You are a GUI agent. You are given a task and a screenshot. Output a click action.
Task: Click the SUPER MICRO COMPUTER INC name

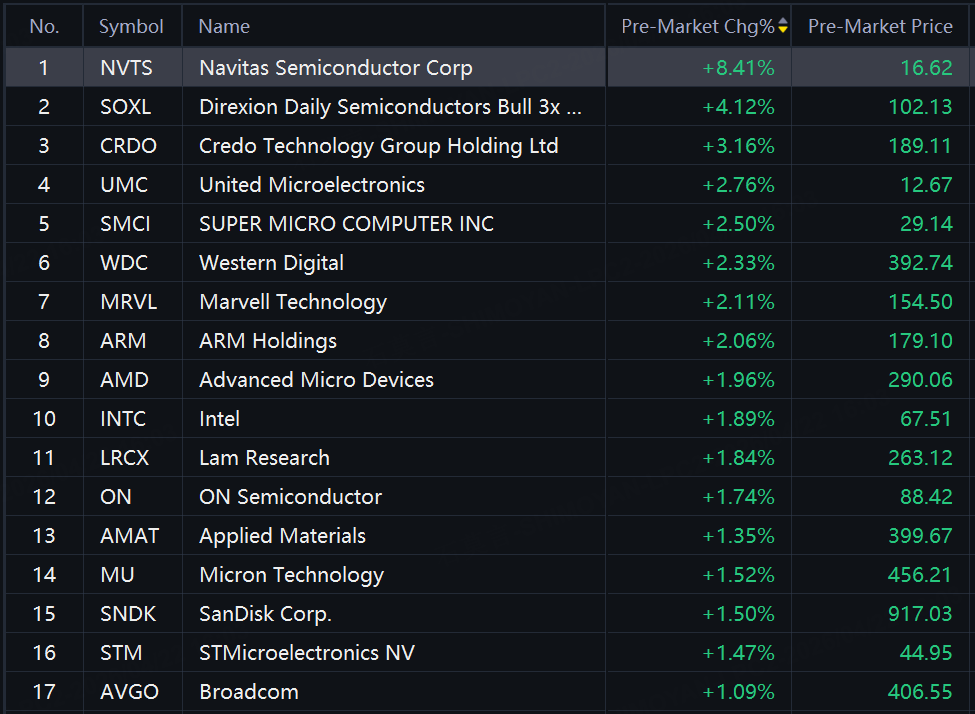click(x=346, y=224)
